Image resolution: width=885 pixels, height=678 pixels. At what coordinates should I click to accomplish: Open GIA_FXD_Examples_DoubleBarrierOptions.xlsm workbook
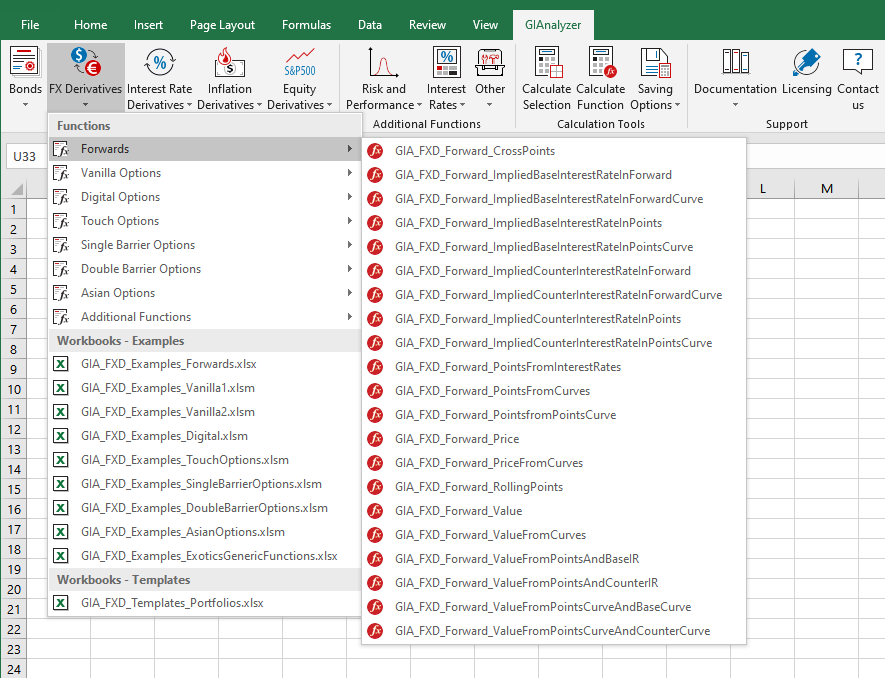[x=205, y=508]
